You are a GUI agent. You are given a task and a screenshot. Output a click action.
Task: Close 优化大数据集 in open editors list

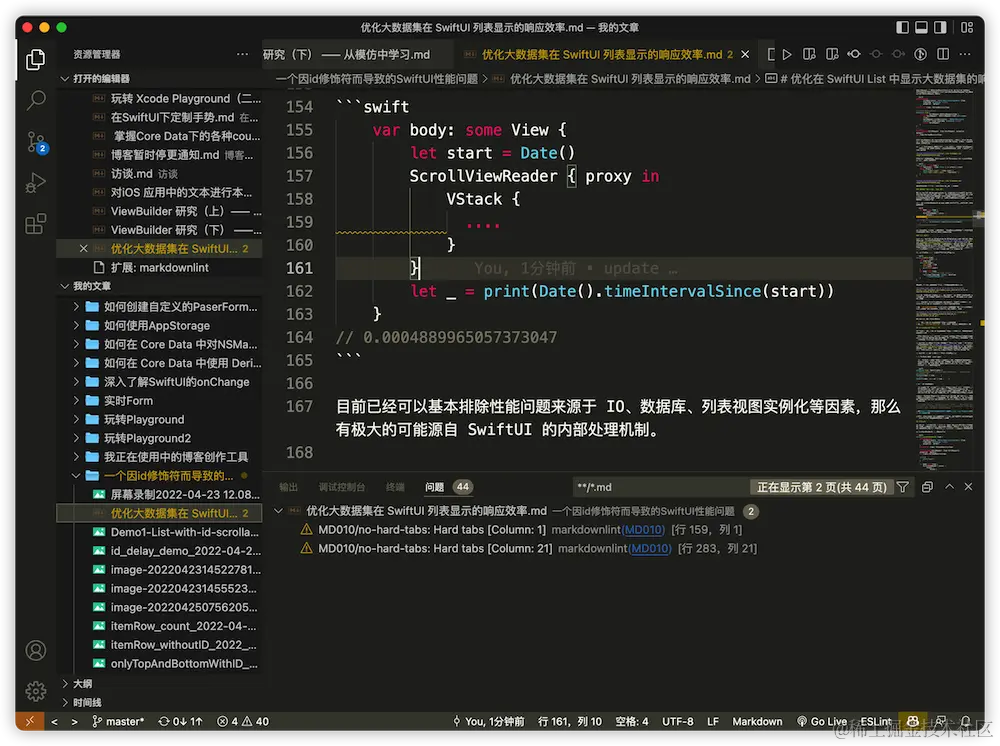84,249
